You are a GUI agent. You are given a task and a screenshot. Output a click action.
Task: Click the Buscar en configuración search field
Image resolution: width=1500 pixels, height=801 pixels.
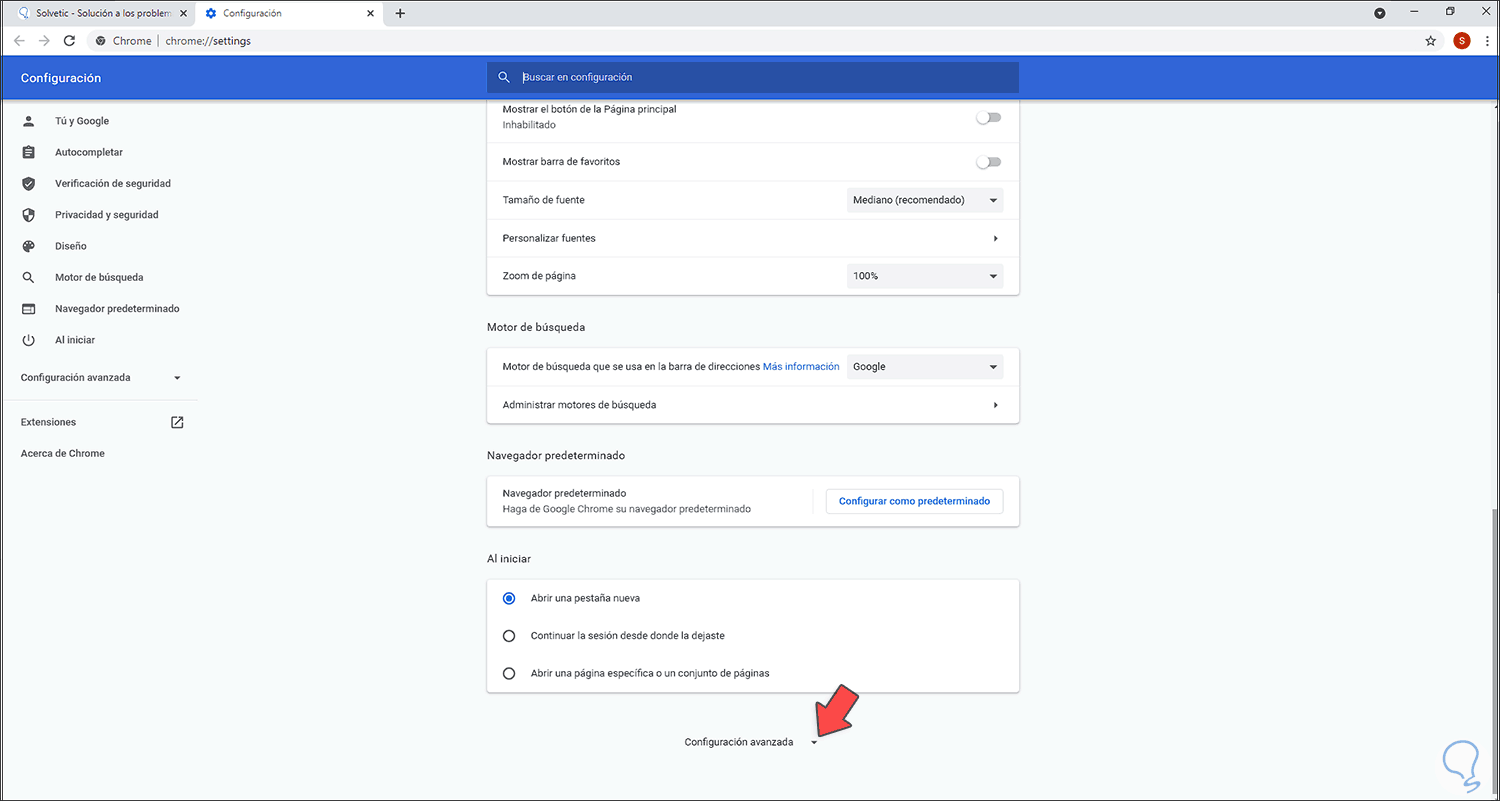(753, 77)
